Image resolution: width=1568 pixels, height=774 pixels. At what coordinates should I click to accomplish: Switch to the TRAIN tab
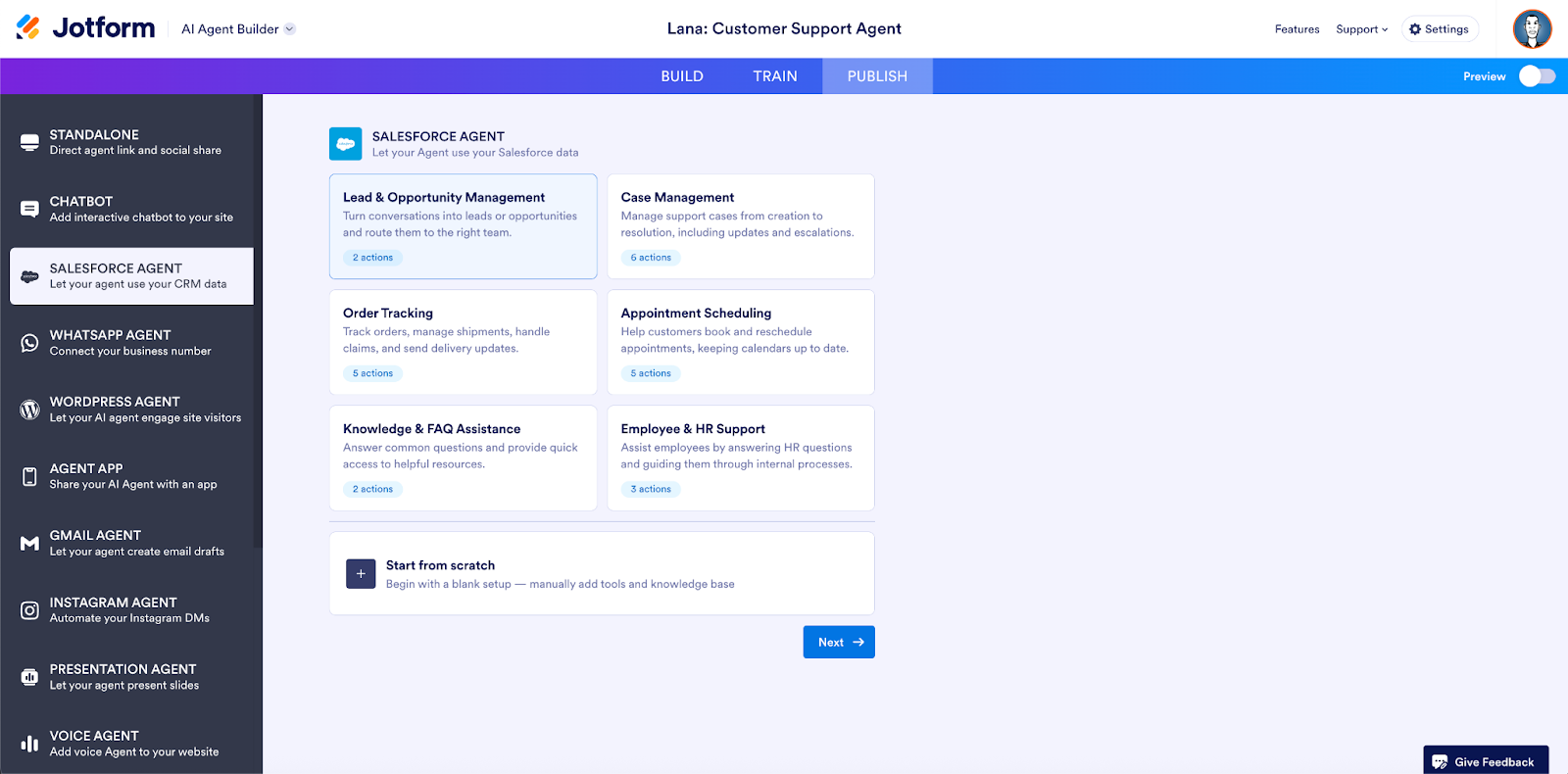(x=775, y=76)
